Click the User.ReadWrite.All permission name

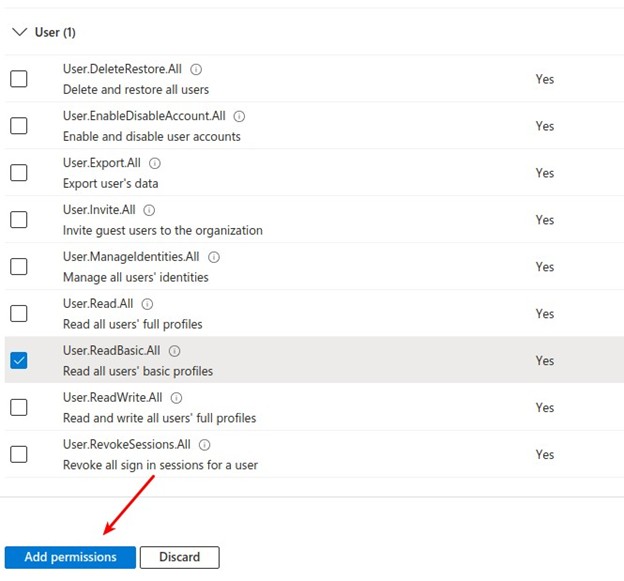point(113,398)
